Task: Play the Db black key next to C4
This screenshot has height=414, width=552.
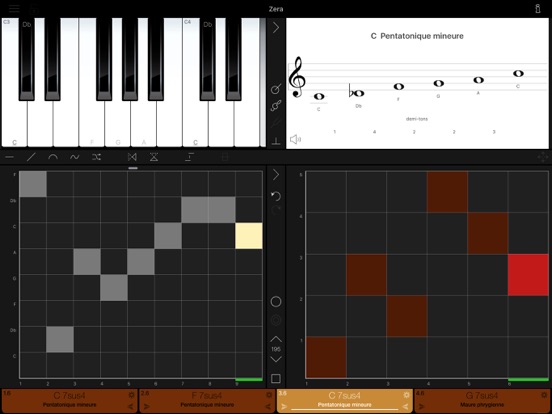Action: point(208,59)
